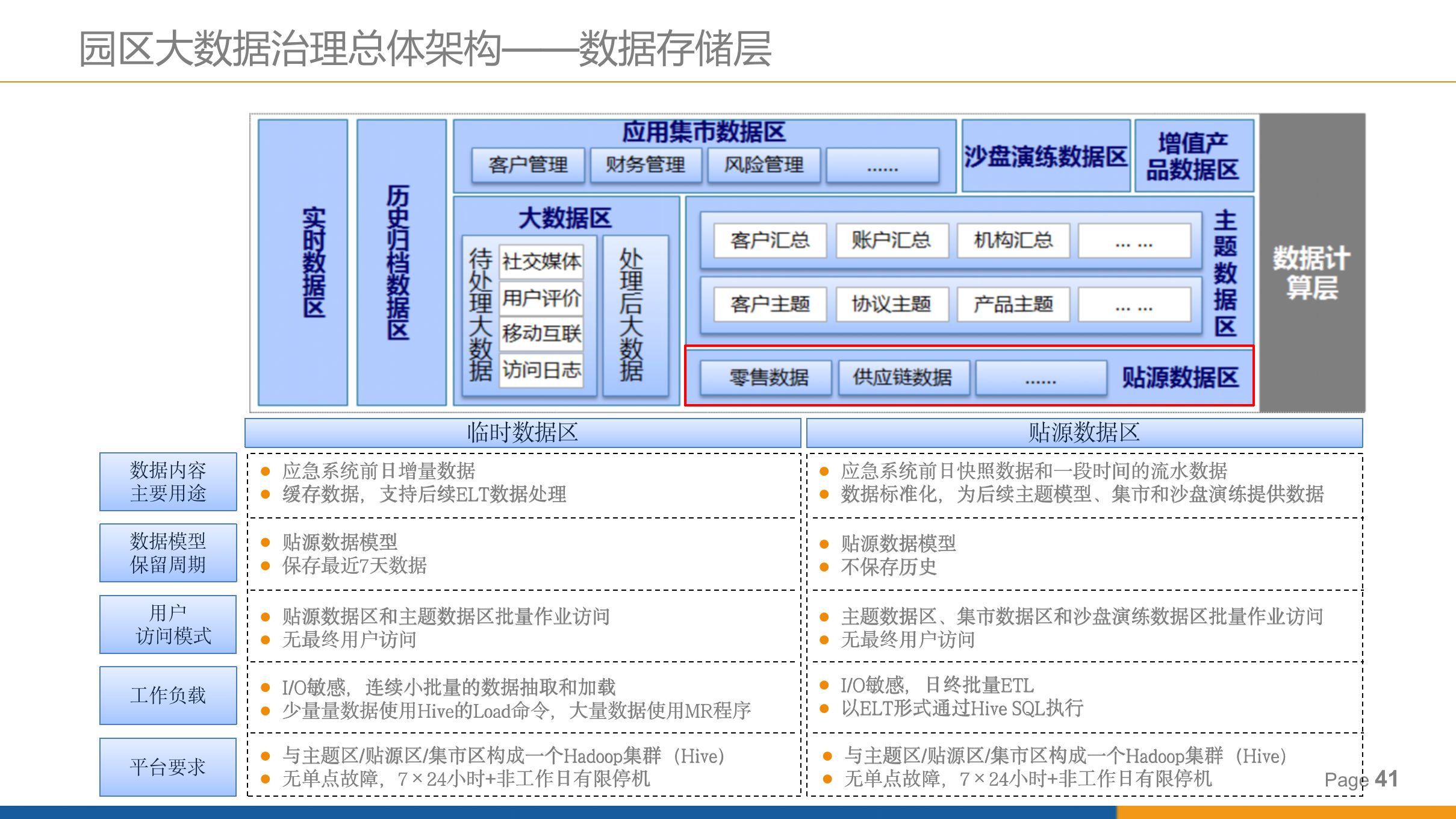Click the 增值产品数据区 block
1456x819 pixels.
pyautogui.click(x=1194, y=156)
